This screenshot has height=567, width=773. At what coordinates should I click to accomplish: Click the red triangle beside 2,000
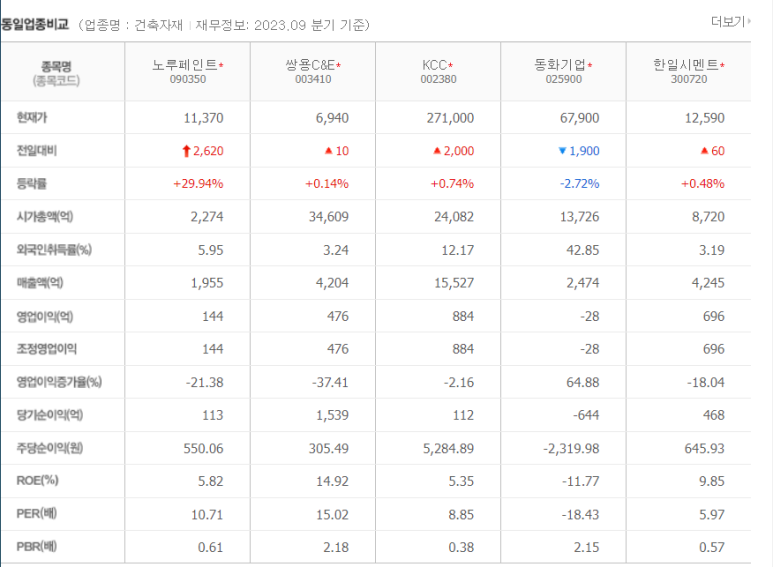point(437,150)
